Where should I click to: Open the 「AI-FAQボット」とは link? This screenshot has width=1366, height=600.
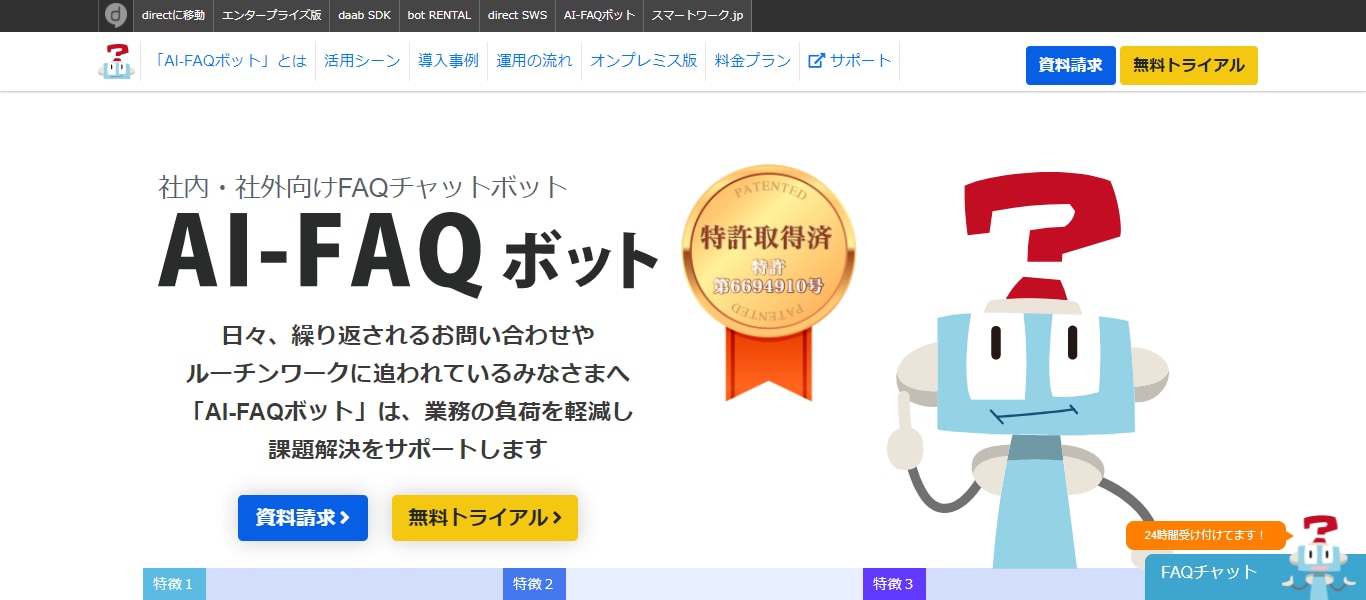229,60
